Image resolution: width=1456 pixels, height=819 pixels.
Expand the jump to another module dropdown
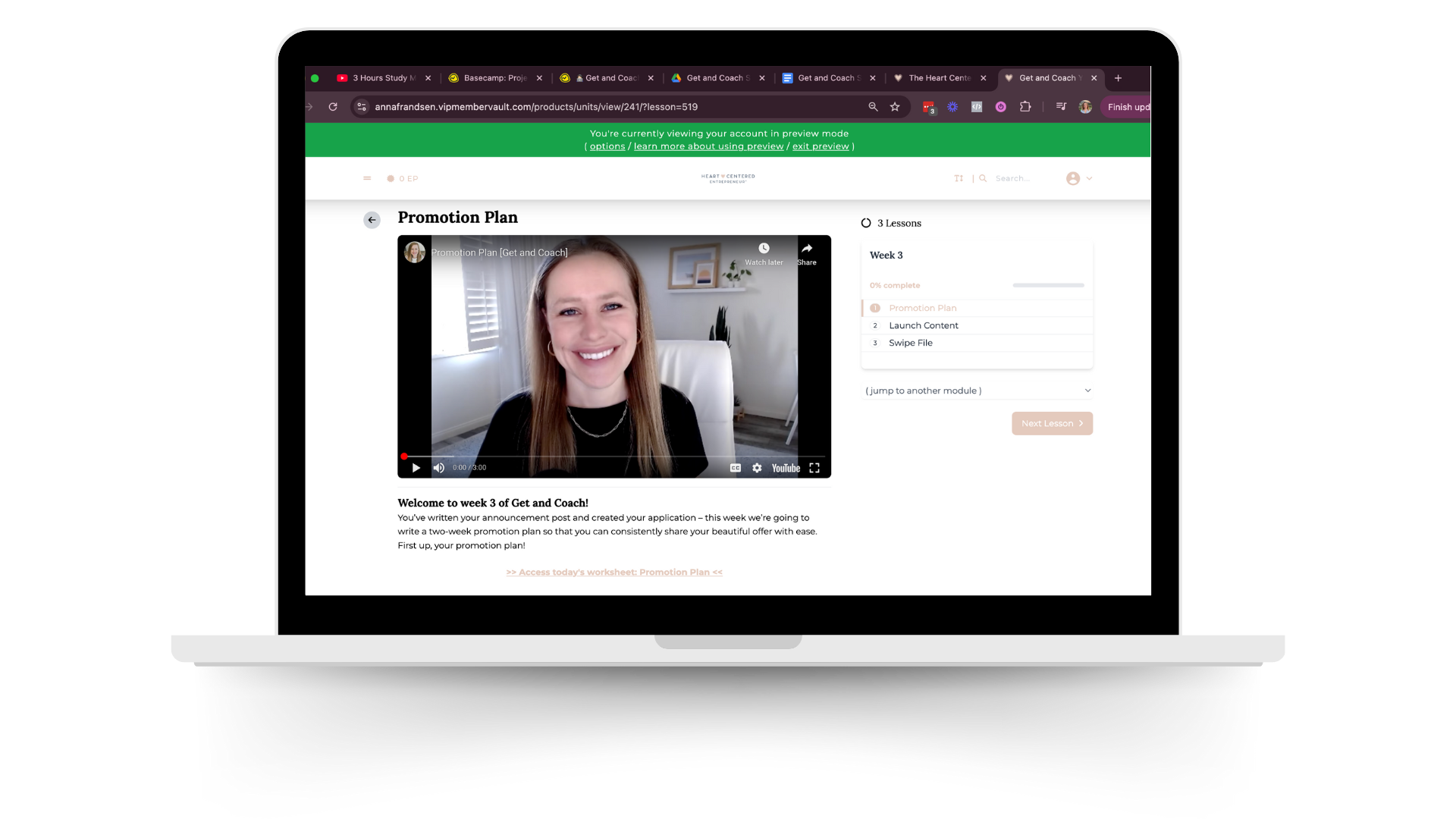point(977,391)
